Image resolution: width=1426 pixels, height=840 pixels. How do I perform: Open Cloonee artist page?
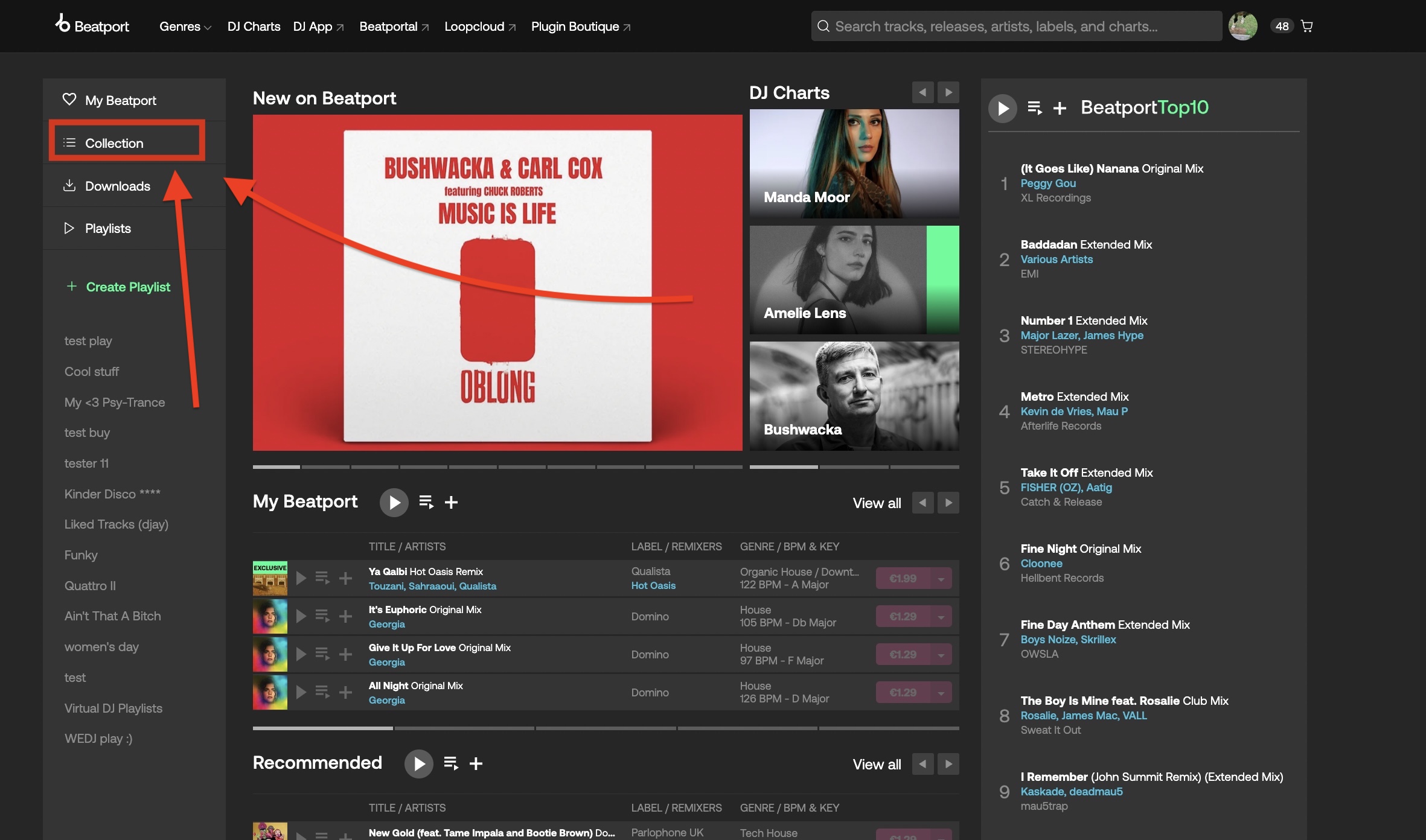(1041, 563)
